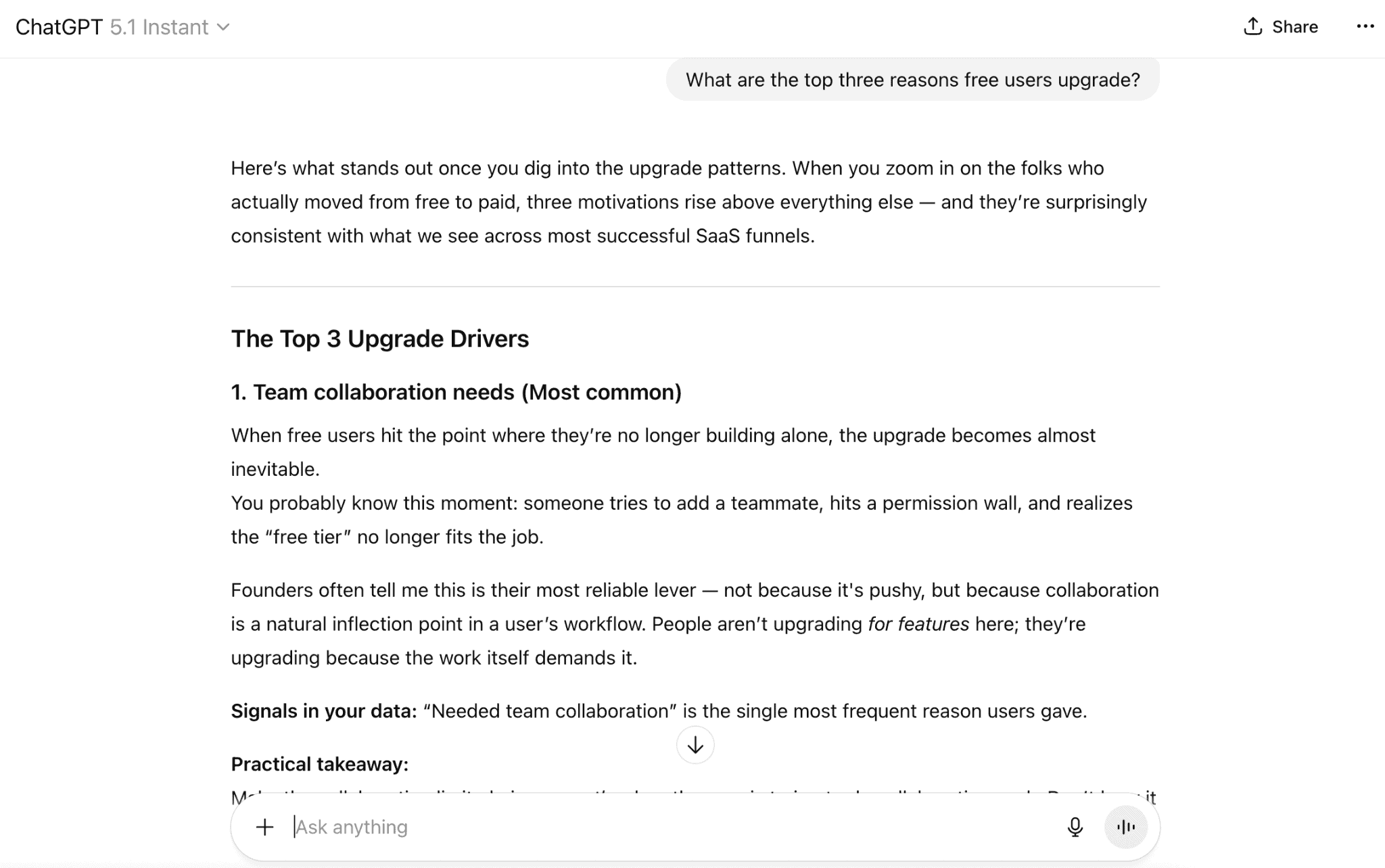Jump to bottom with the down-arrow button
The image size is (1385, 868).
coord(695,745)
